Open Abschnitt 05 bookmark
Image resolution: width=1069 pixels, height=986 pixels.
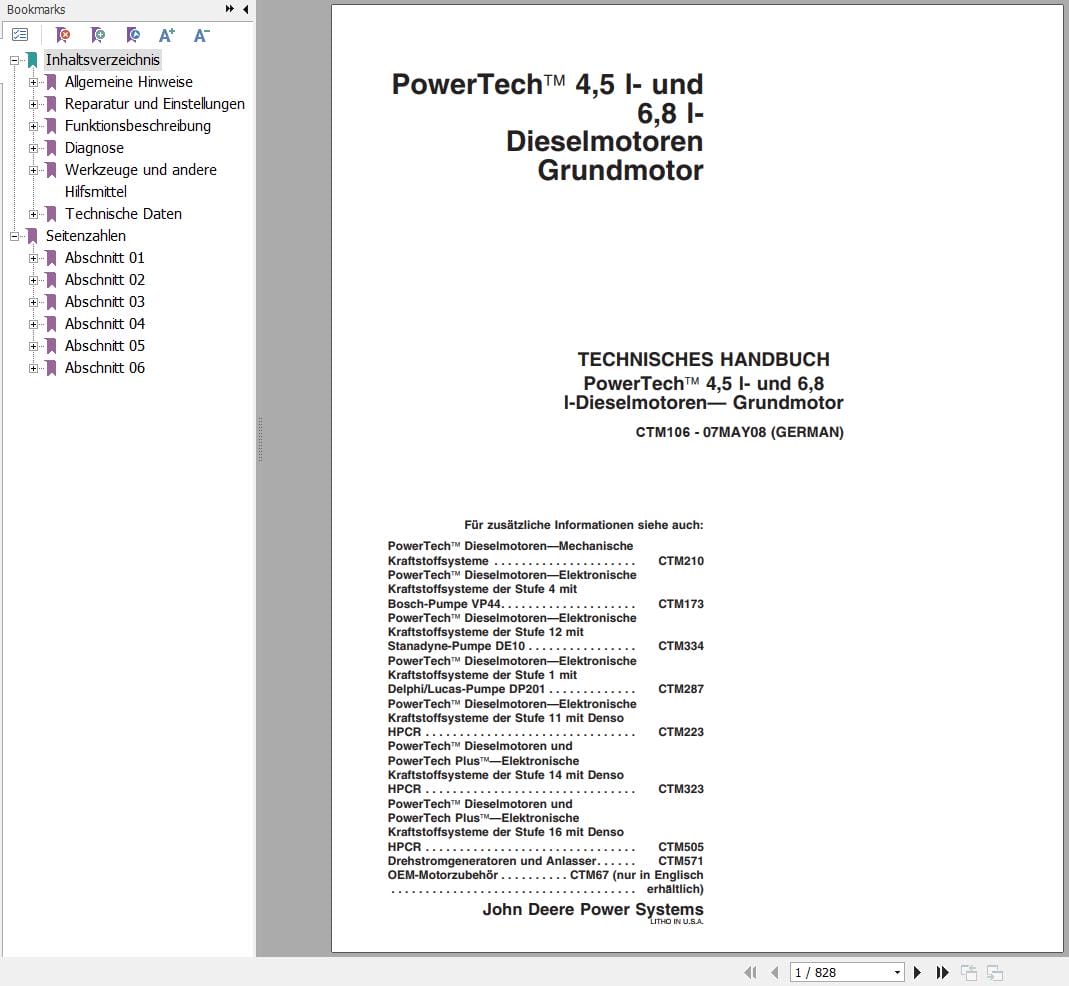click(104, 346)
